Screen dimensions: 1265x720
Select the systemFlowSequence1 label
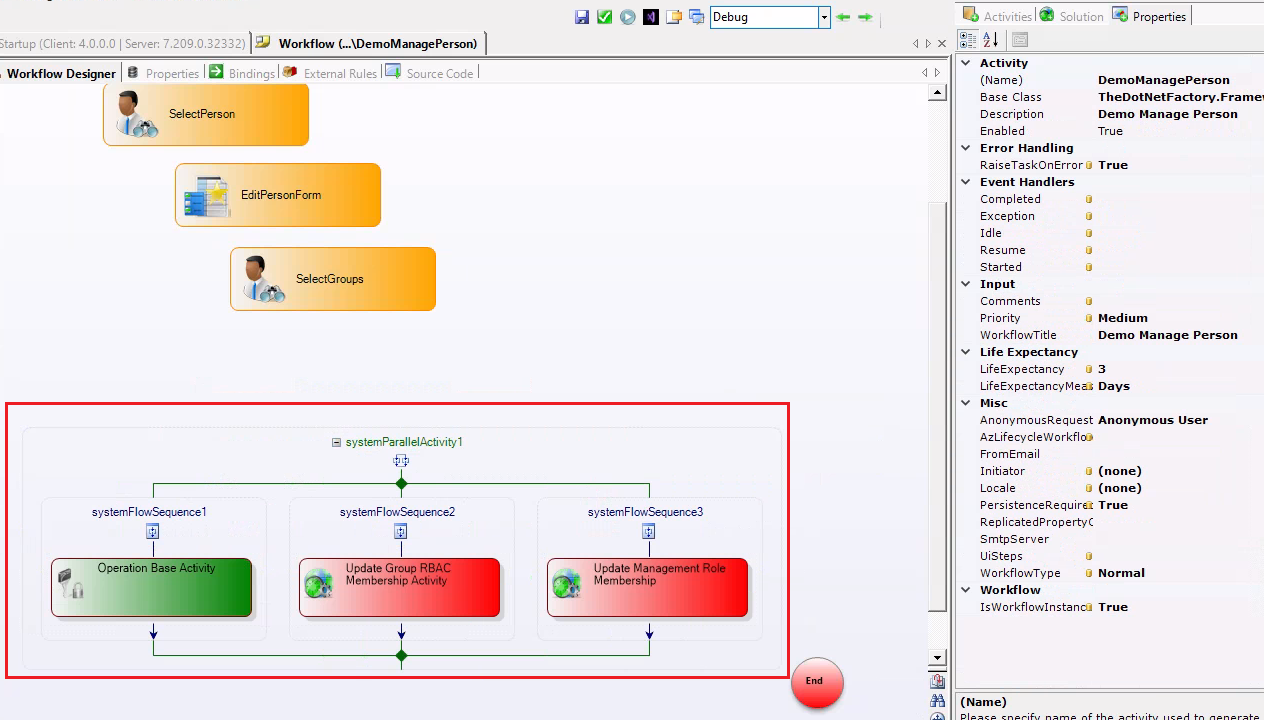point(149,512)
